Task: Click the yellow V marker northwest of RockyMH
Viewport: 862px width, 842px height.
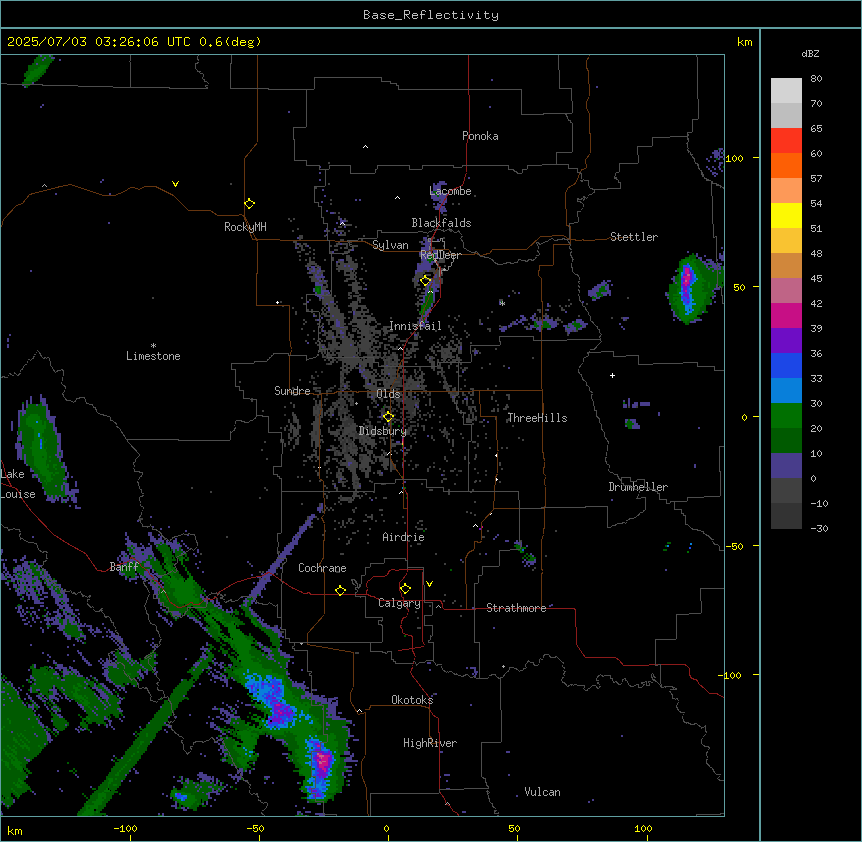Action: tap(175, 184)
